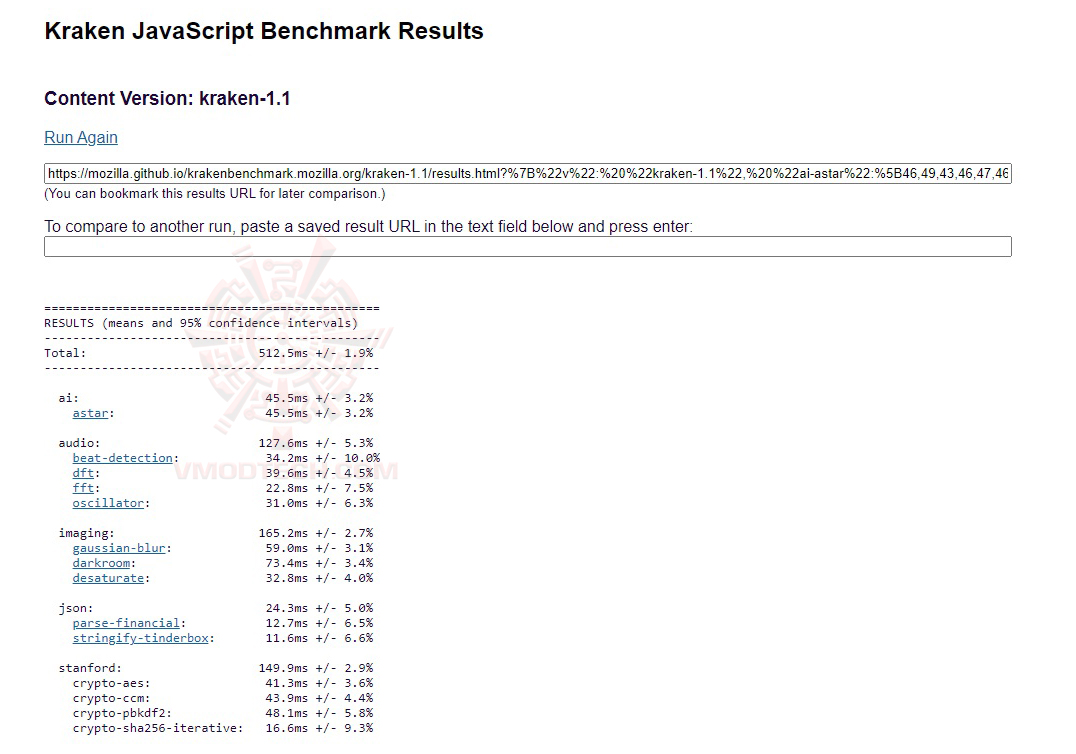
Task: Click the 'Content Version: kraken-1.1' heading
Action: [167, 99]
